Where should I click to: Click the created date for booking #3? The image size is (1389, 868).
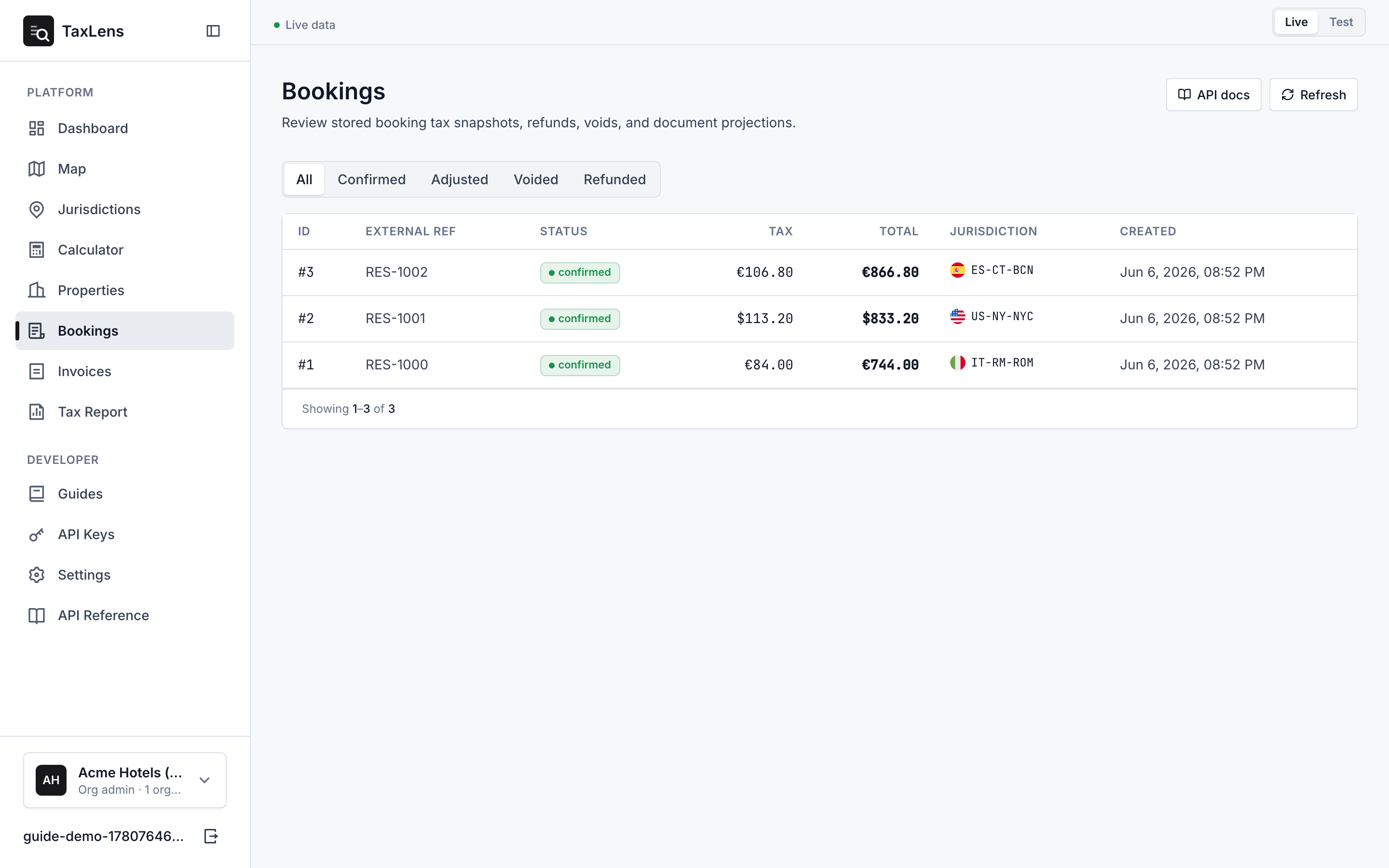click(x=1192, y=272)
